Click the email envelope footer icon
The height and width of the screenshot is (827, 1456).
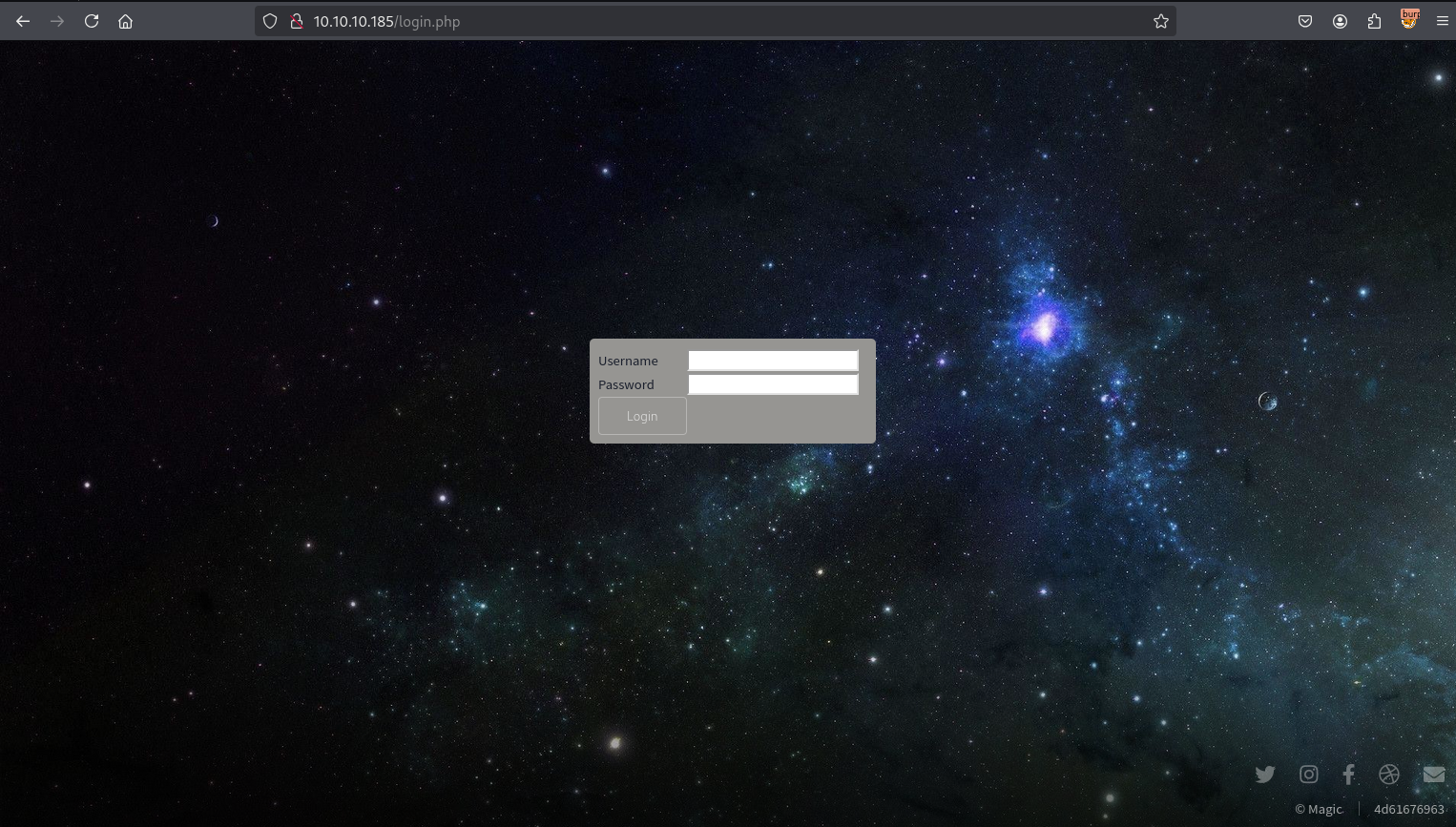tap(1434, 775)
